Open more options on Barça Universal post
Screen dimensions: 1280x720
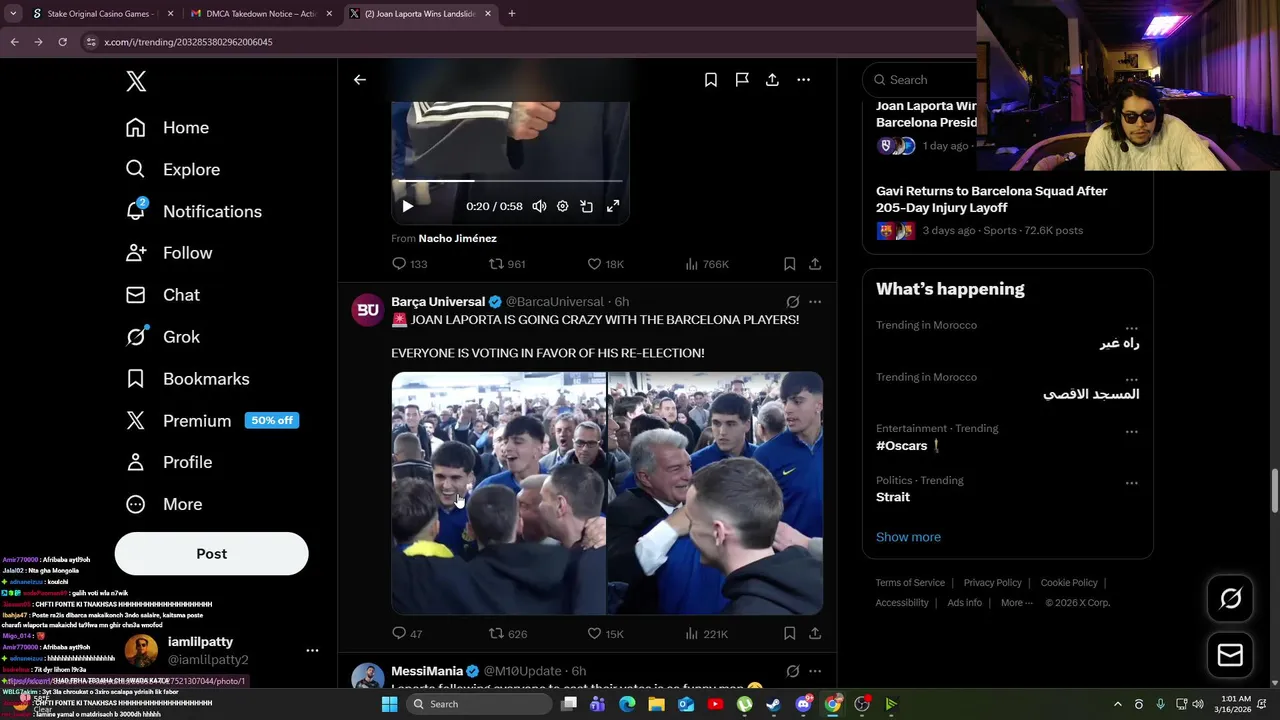pyautogui.click(x=815, y=302)
